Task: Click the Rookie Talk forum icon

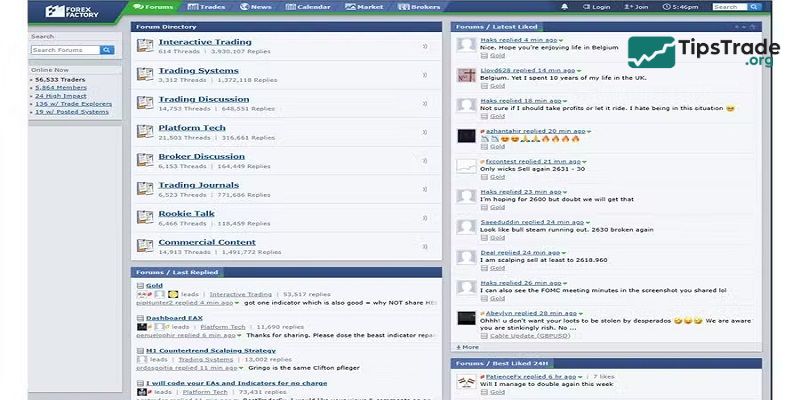Action: click(x=144, y=216)
